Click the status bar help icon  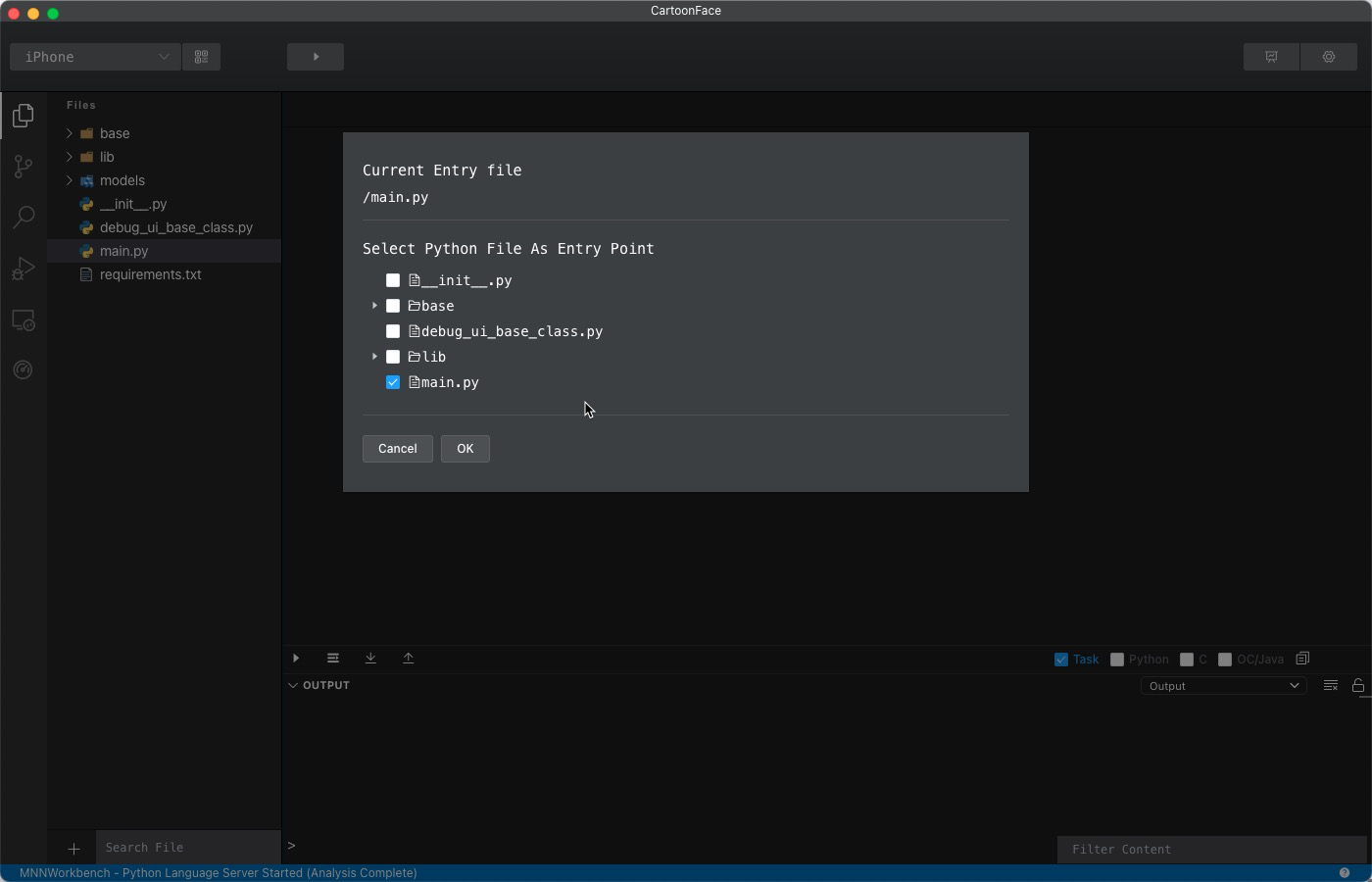pyautogui.click(x=1345, y=873)
